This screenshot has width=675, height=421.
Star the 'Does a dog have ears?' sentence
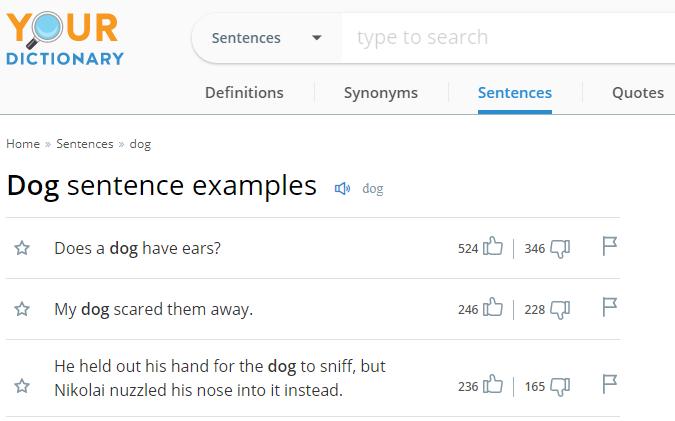(22, 248)
